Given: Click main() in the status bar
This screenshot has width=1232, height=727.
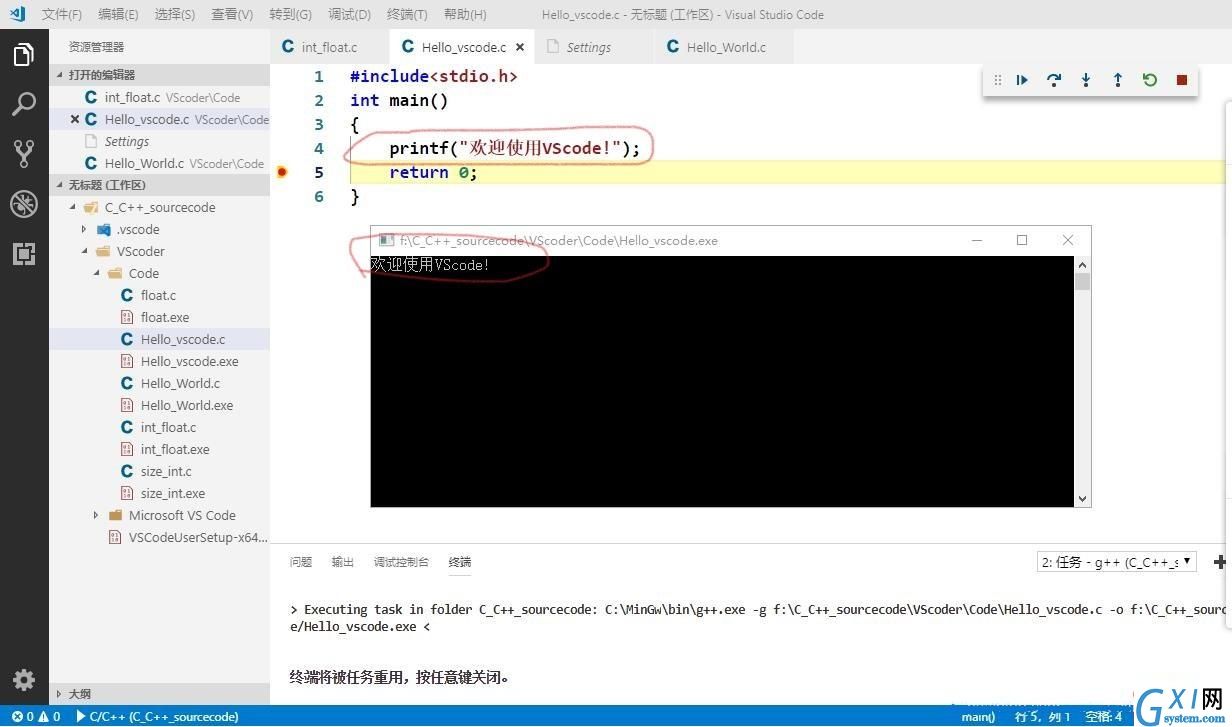Looking at the screenshot, I should [x=978, y=716].
